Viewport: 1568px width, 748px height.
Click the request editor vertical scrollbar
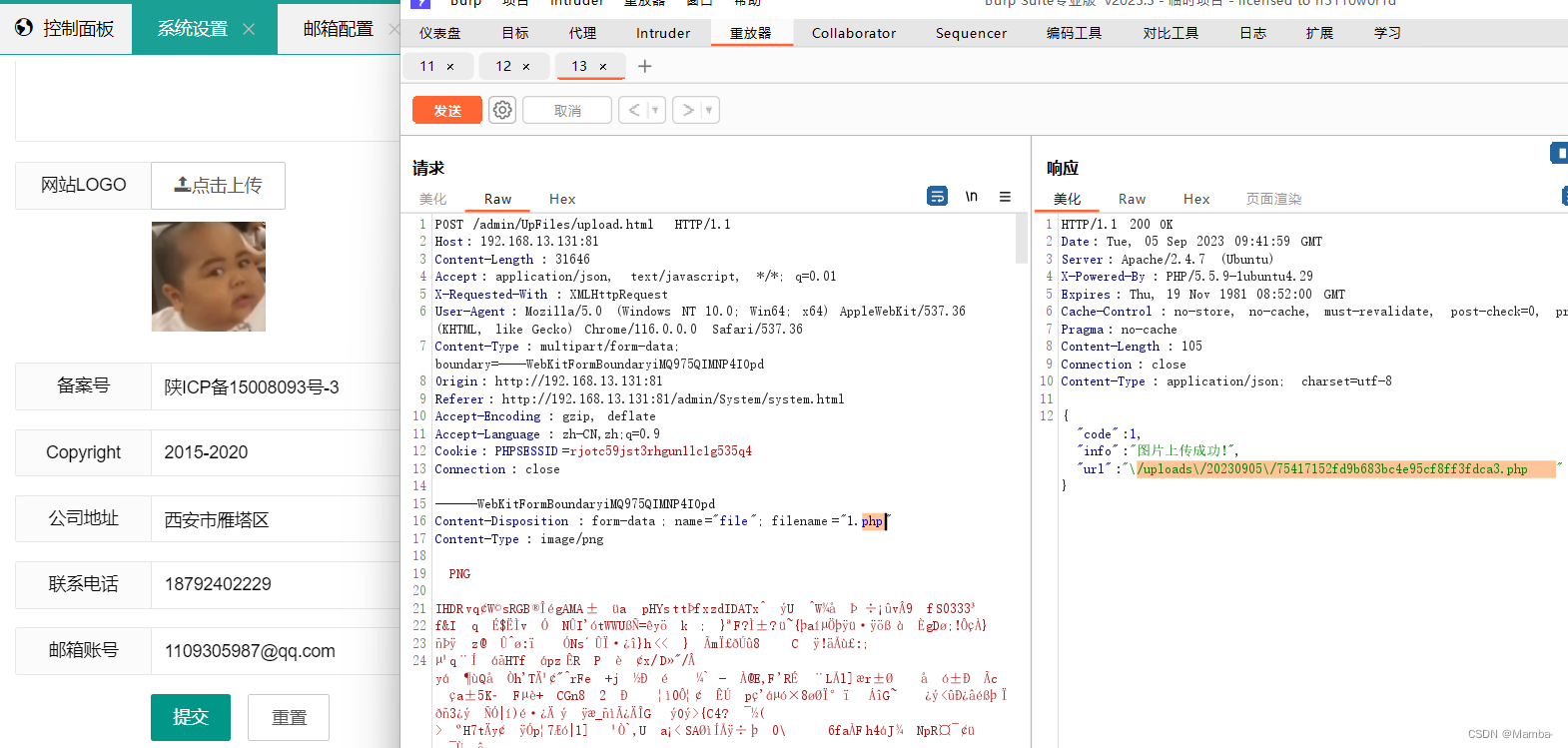tap(1022, 239)
